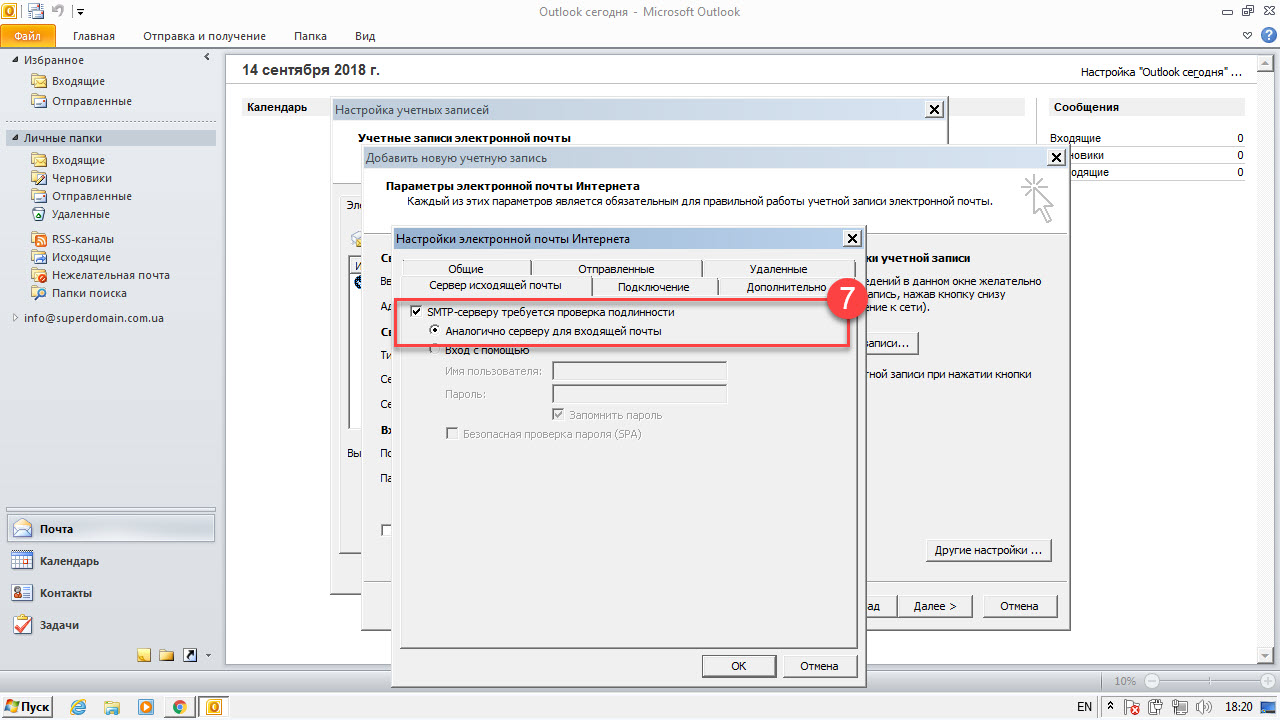The width and height of the screenshot is (1280, 720).
Task: Switch to the Отправленные dialog tab
Action: coord(616,269)
